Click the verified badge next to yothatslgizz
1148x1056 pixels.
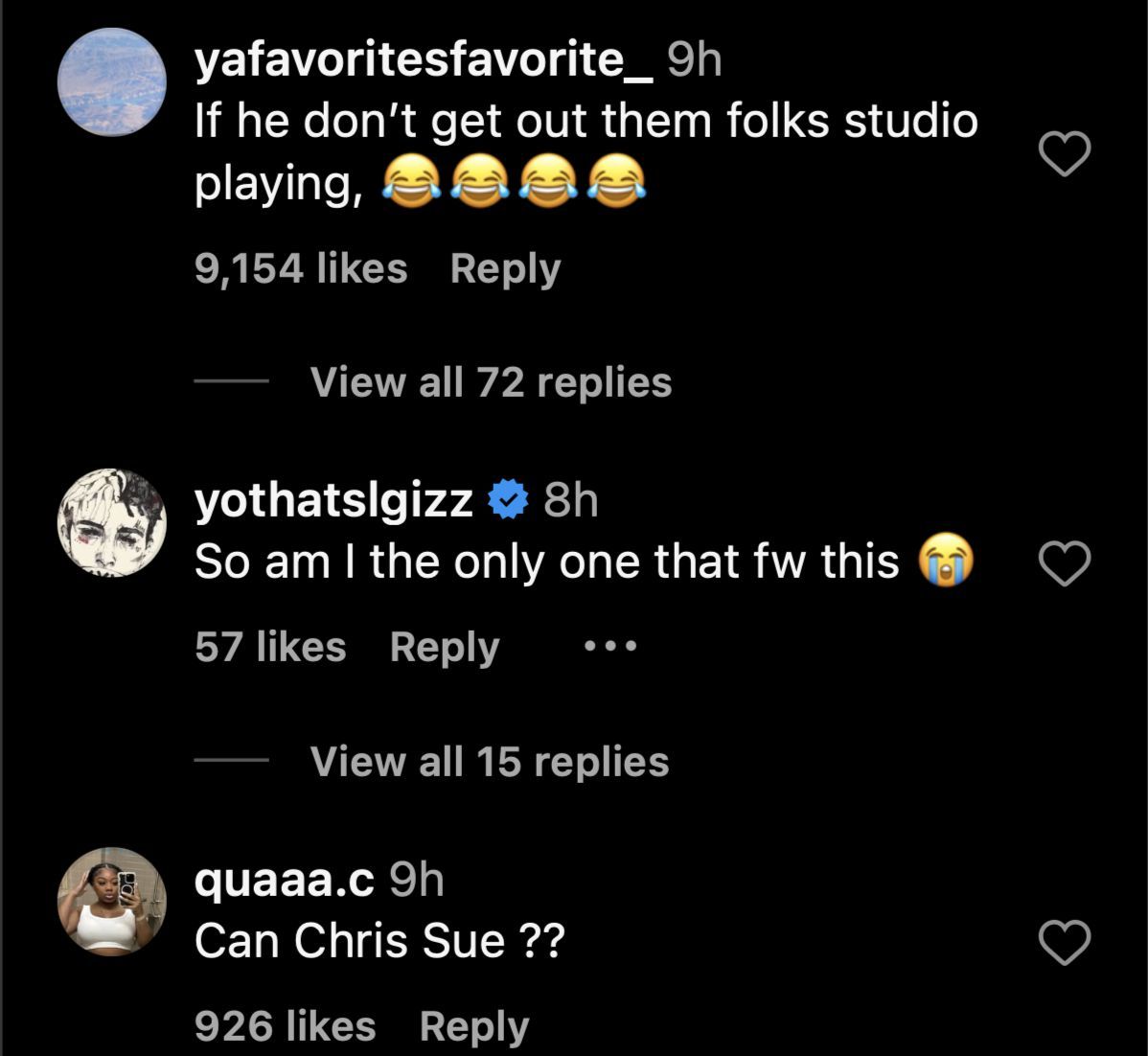pyautogui.click(x=508, y=500)
